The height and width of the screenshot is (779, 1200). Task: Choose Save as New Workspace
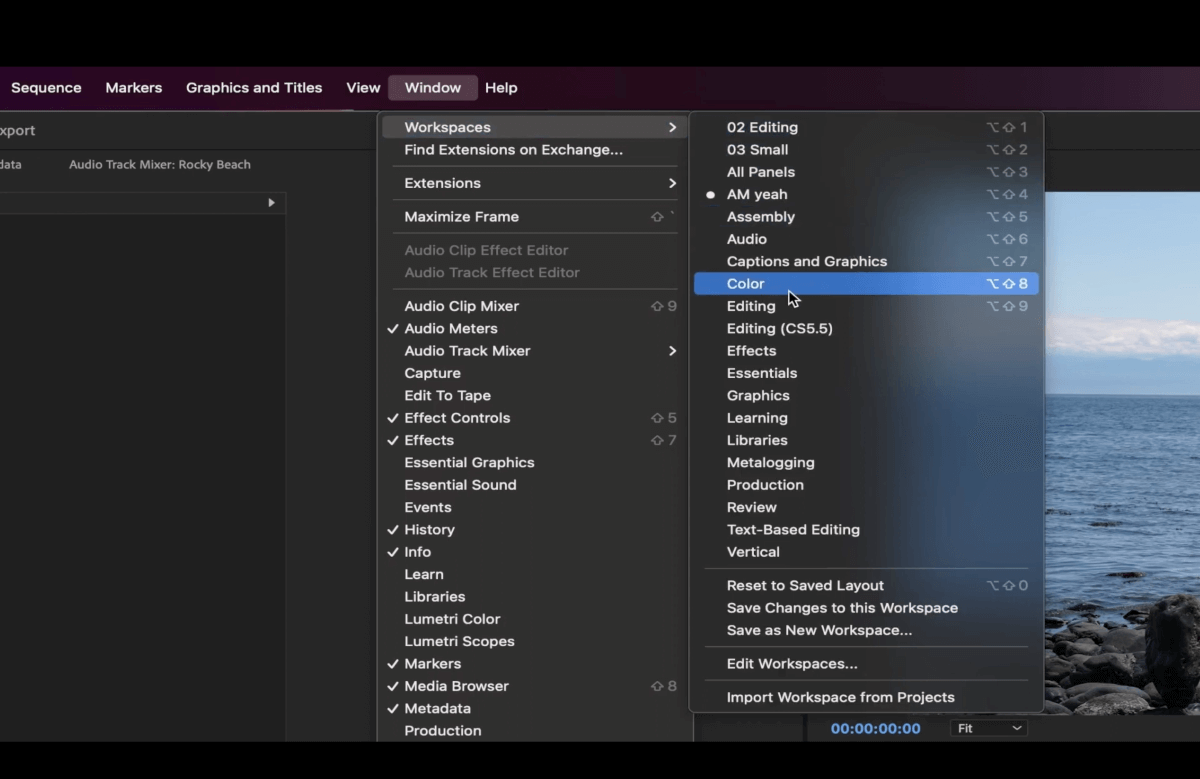[866, 630]
